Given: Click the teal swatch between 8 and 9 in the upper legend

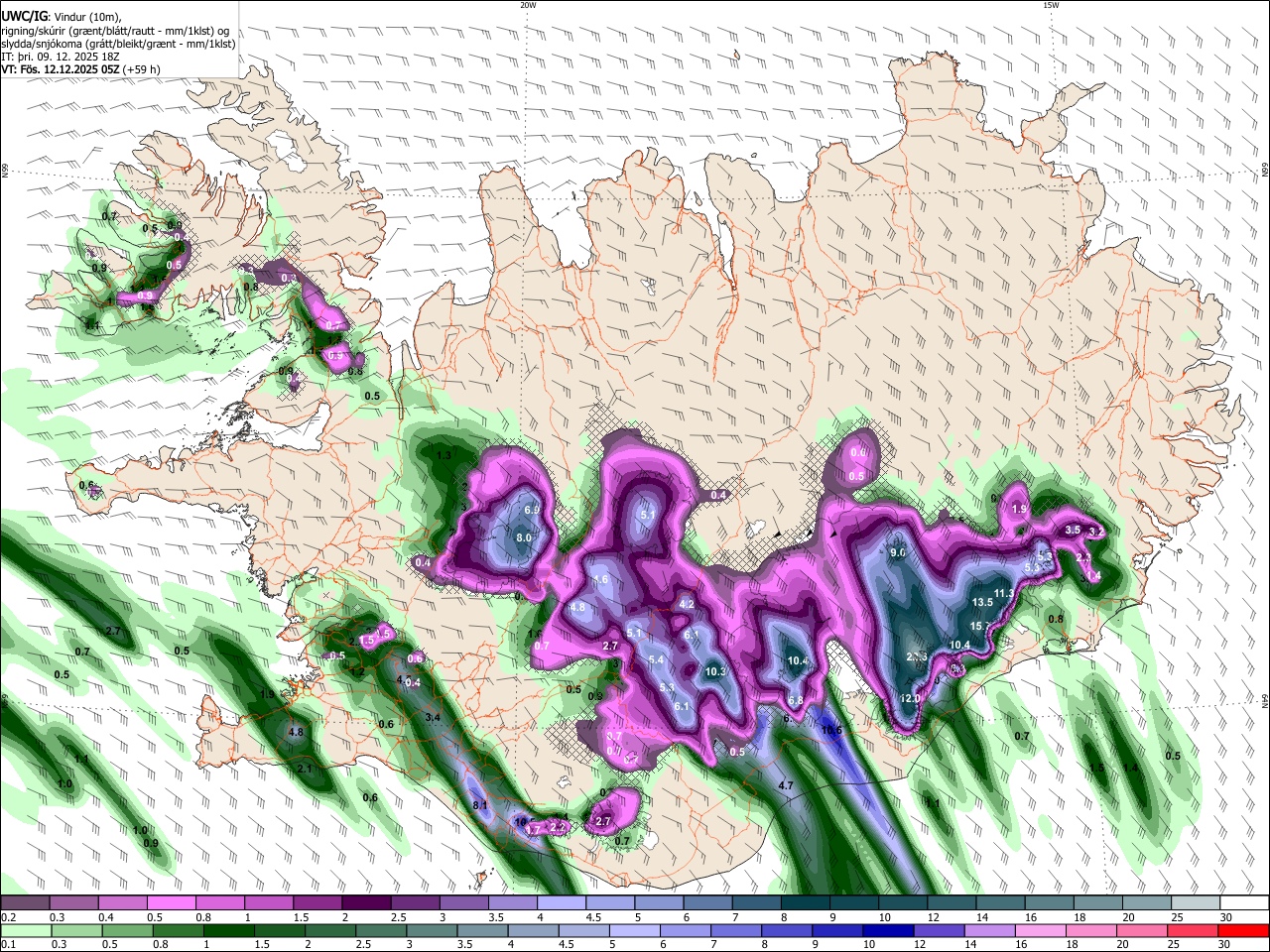Looking at the screenshot, I should click(806, 902).
